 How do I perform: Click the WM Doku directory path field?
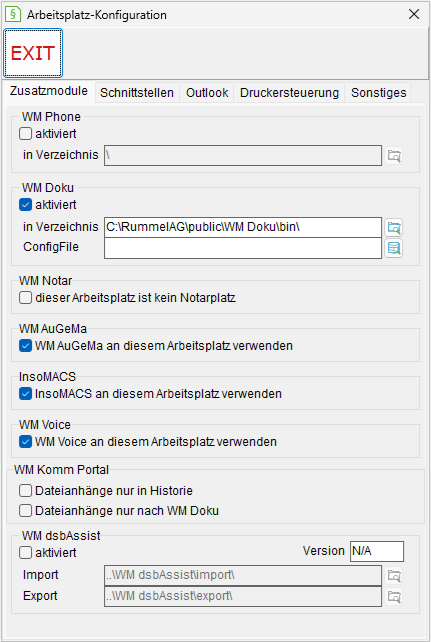click(243, 227)
